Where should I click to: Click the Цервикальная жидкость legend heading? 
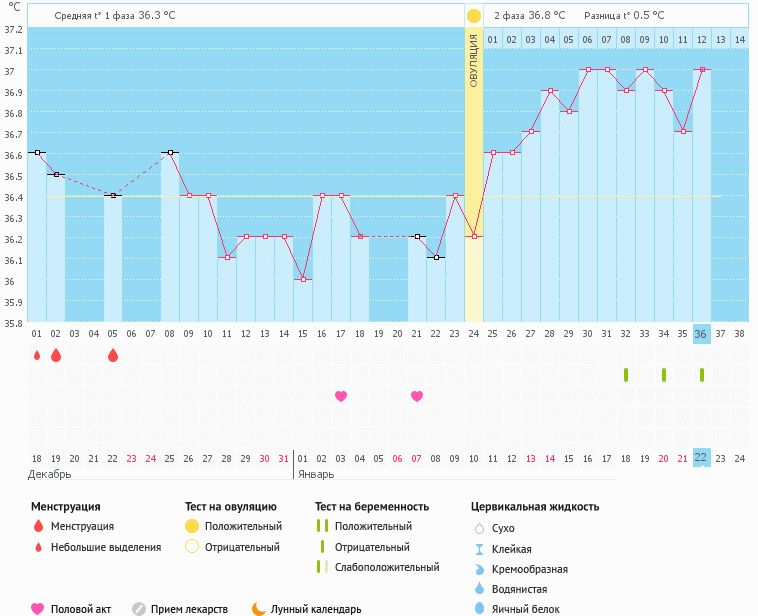535,507
